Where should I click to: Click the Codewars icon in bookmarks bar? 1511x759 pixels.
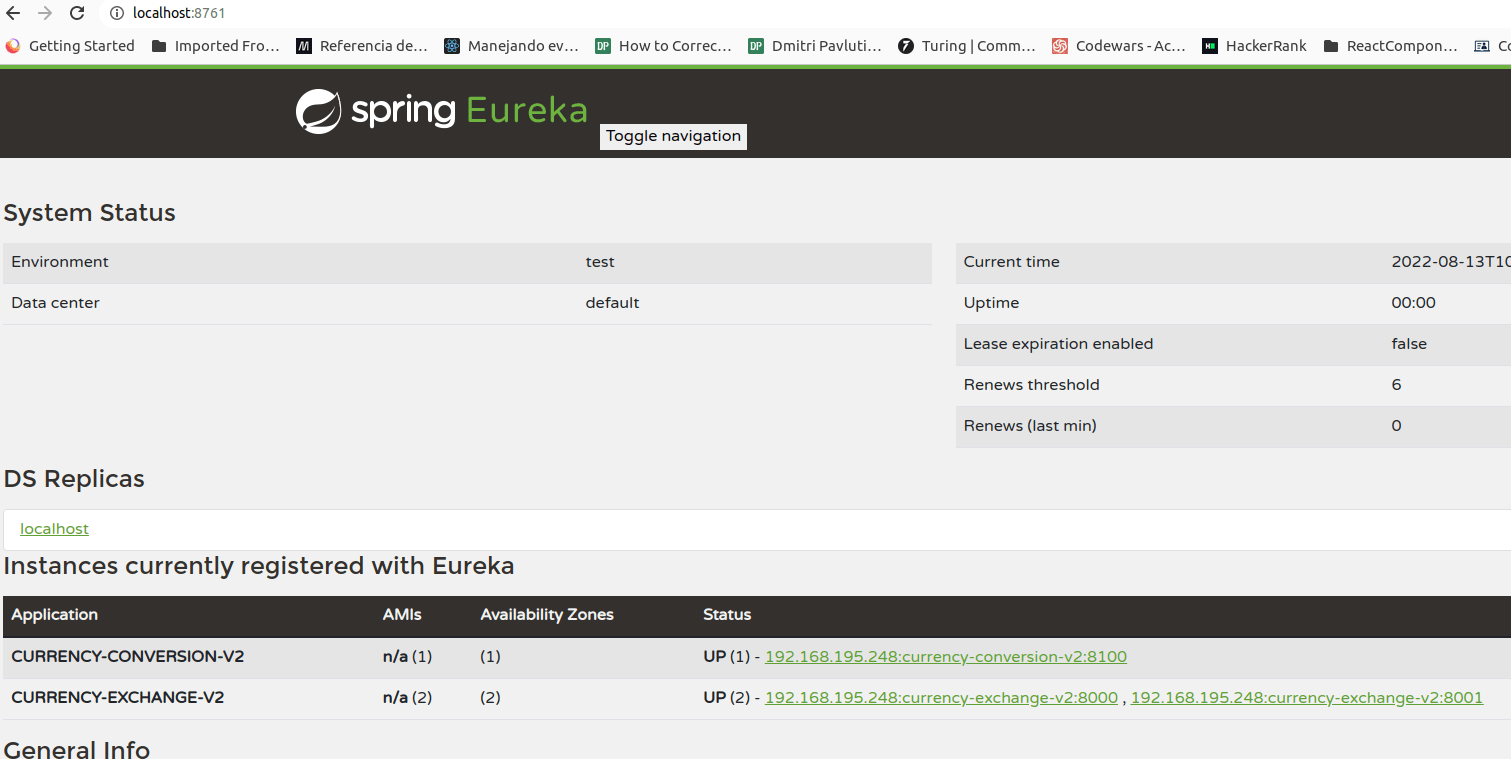(x=1060, y=46)
